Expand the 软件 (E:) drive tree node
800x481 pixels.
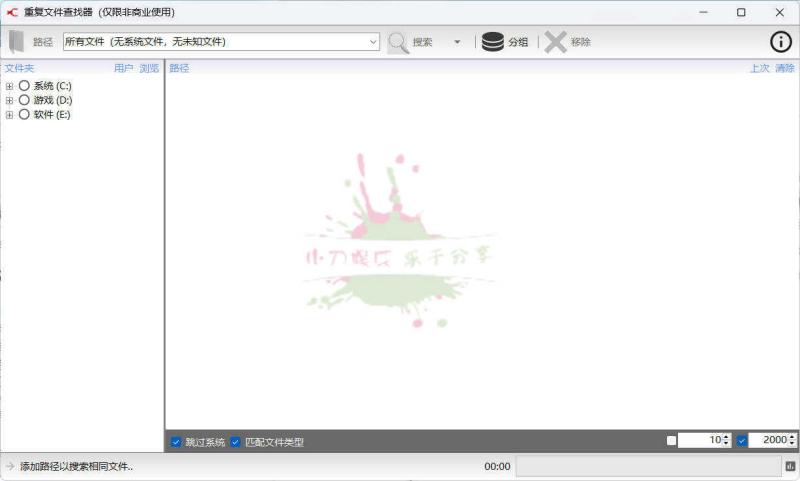click(9, 115)
